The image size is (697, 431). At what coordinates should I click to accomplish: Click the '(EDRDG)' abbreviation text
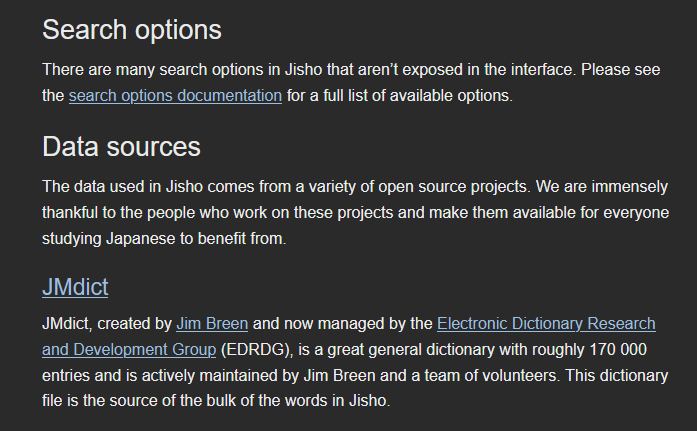point(257,350)
